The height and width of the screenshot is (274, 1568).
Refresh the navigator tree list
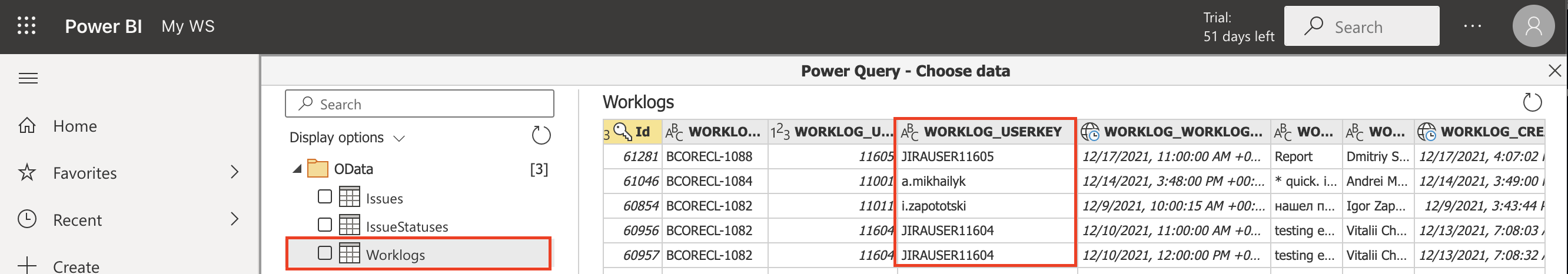click(x=540, y=135)
